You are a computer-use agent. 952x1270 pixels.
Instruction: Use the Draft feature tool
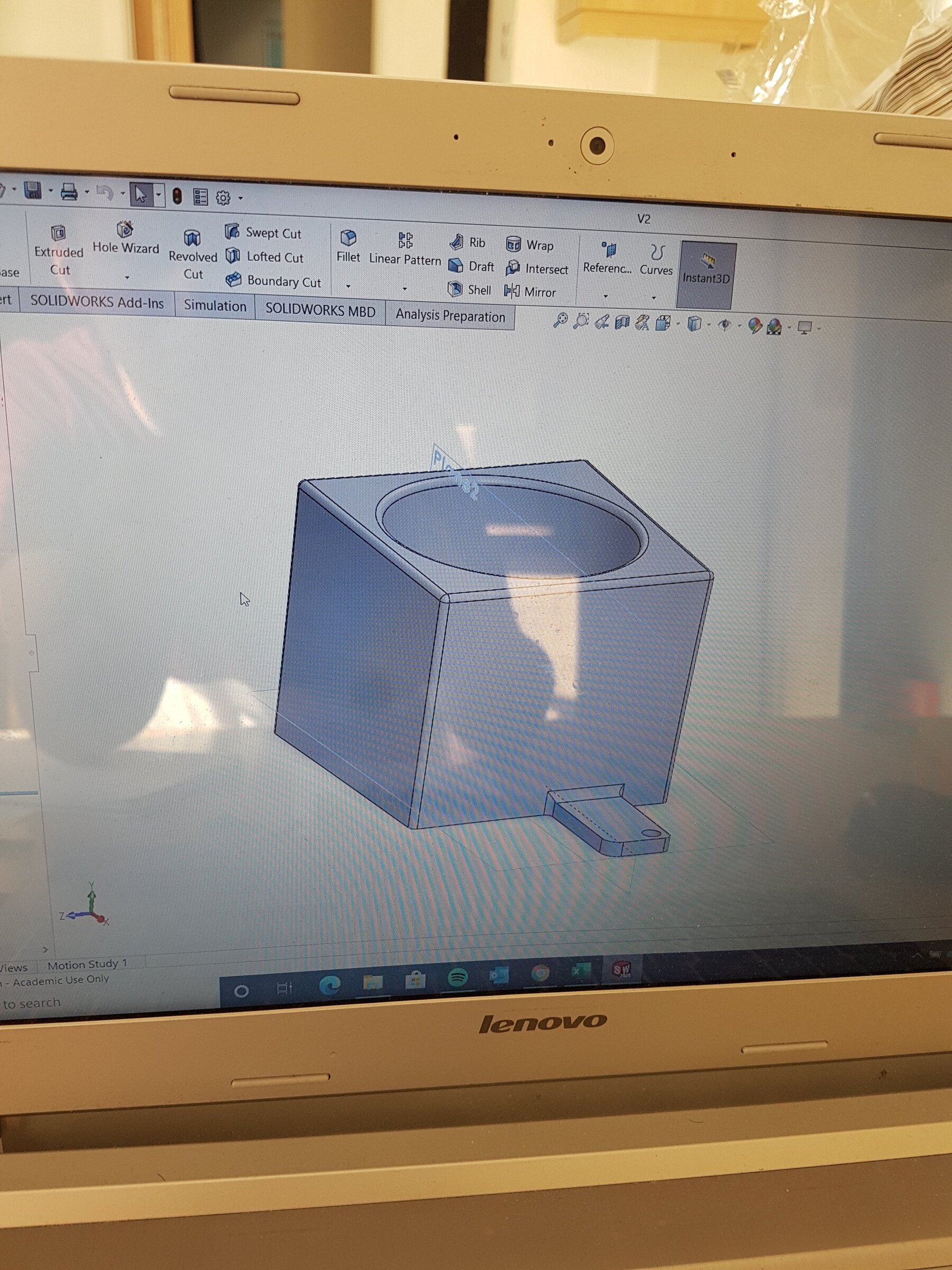(x=472, y=266)
